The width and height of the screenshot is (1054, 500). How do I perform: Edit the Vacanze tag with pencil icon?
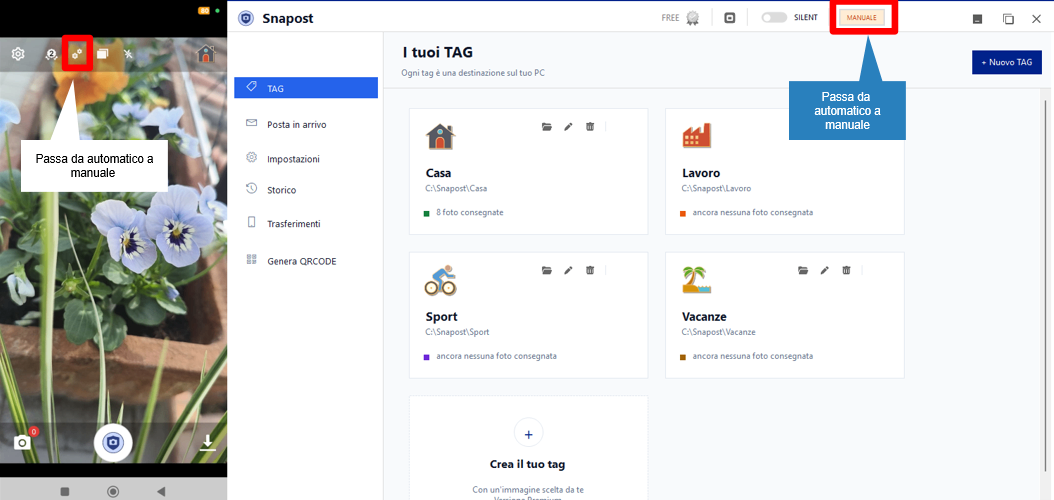[x=825, y=270]
